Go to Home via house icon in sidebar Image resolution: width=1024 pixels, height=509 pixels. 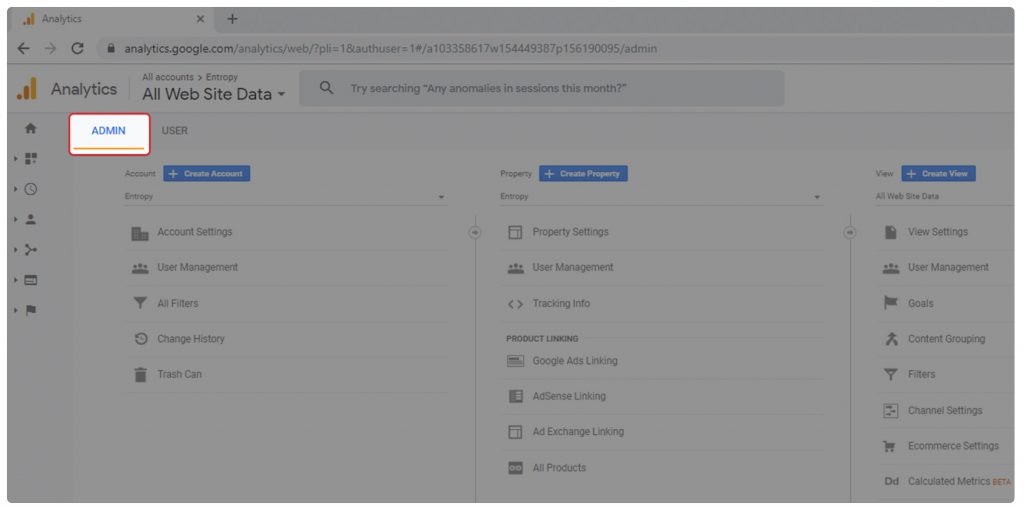[x=30, y=129]
